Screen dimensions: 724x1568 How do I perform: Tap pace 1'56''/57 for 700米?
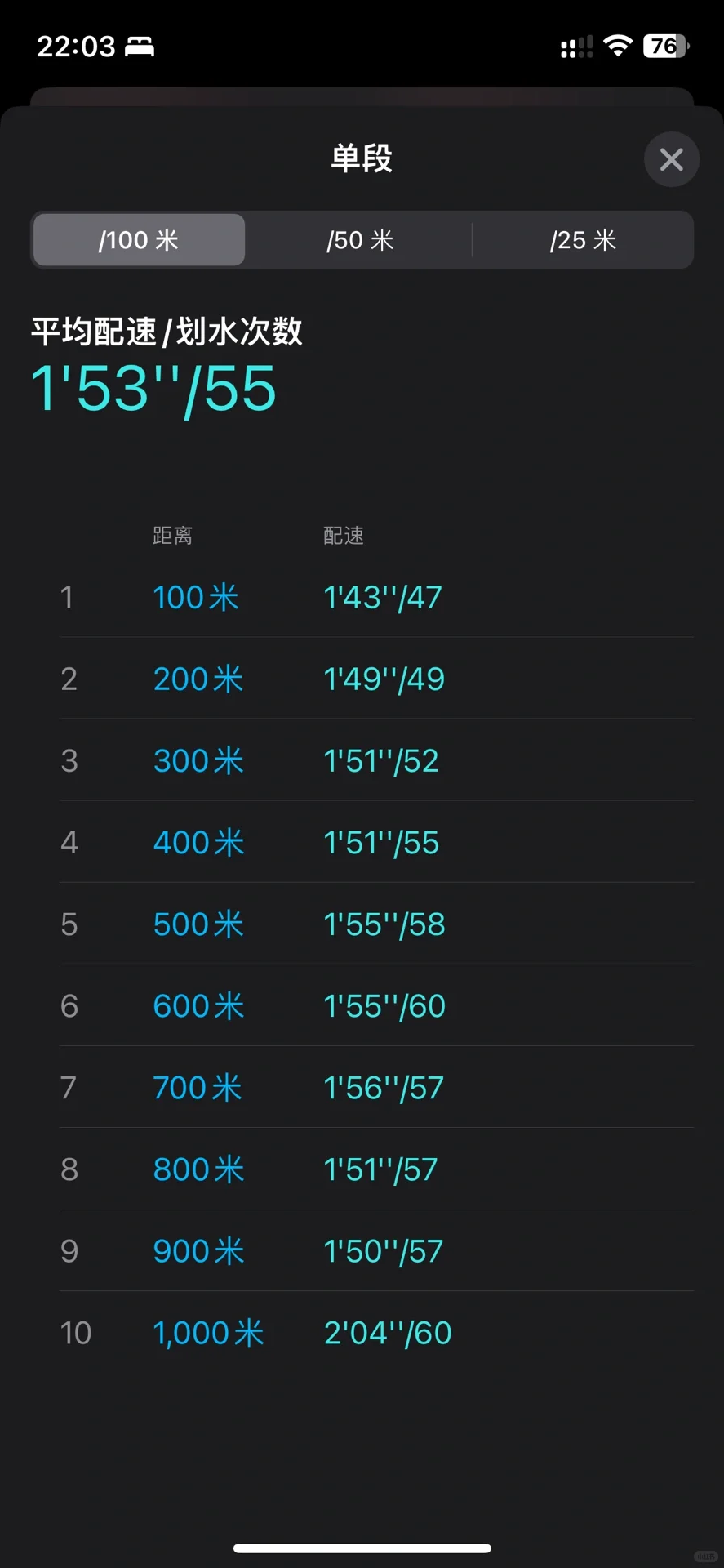tap(384, 1088)
